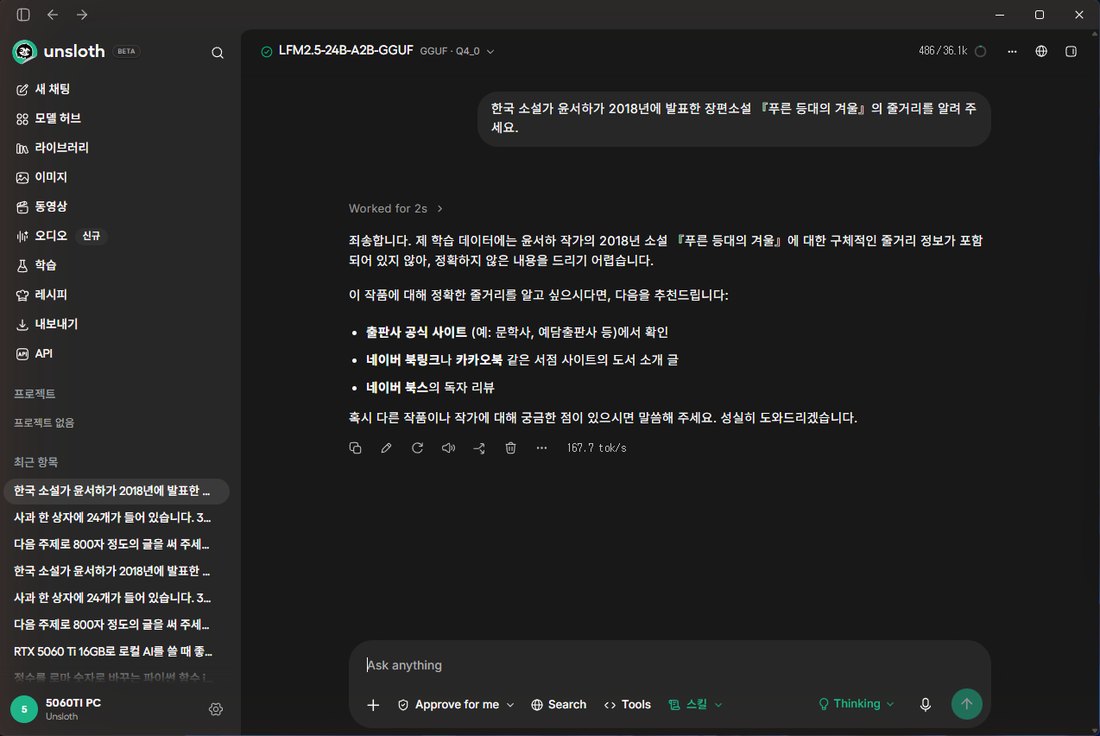Copy the assistant response

[355, 448]
